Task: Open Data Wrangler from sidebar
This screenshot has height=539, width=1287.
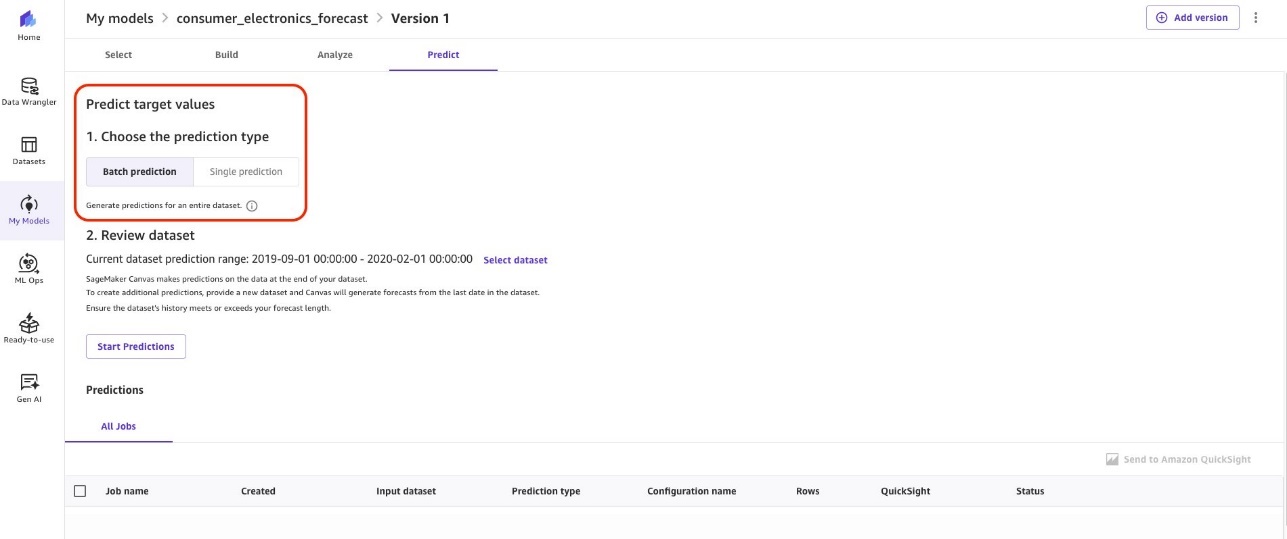Action: coord(29,91)
